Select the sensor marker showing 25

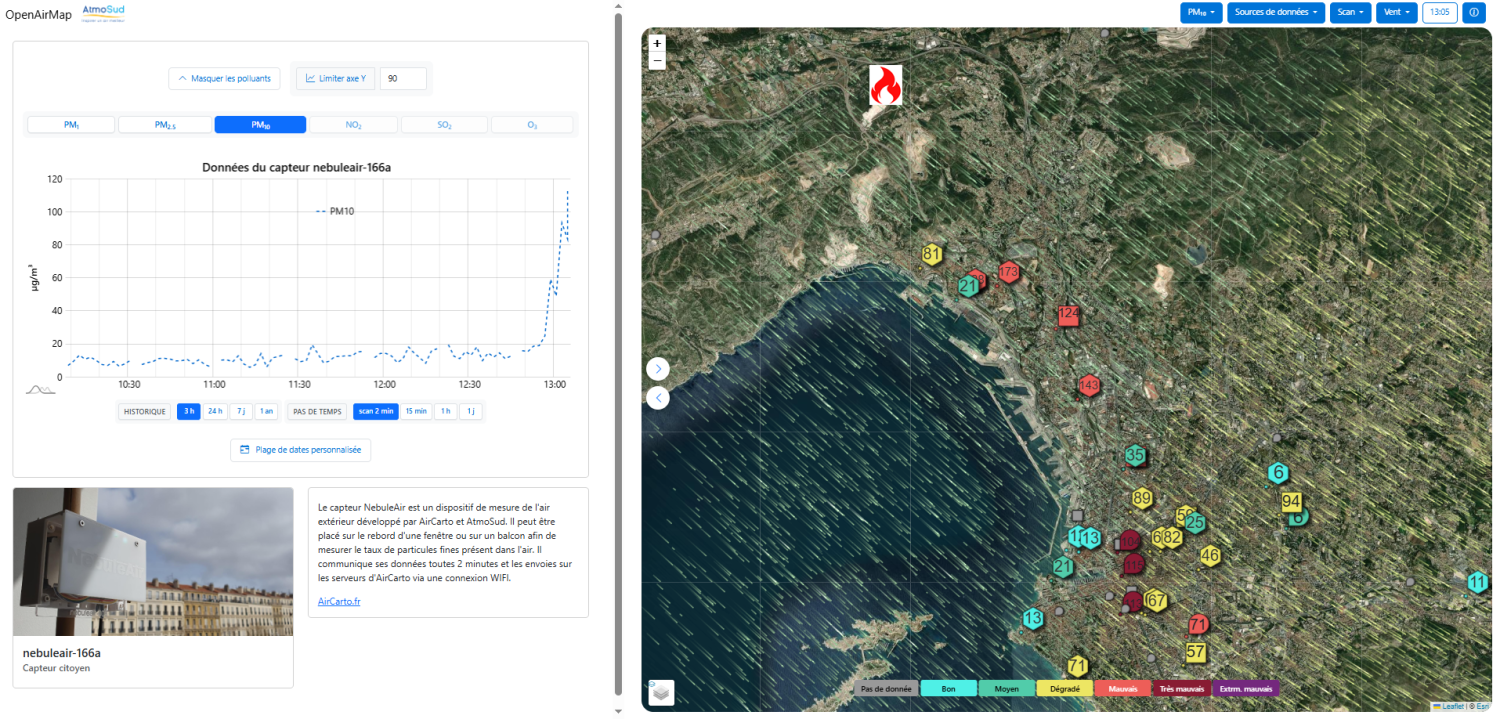coord(1194,522)
